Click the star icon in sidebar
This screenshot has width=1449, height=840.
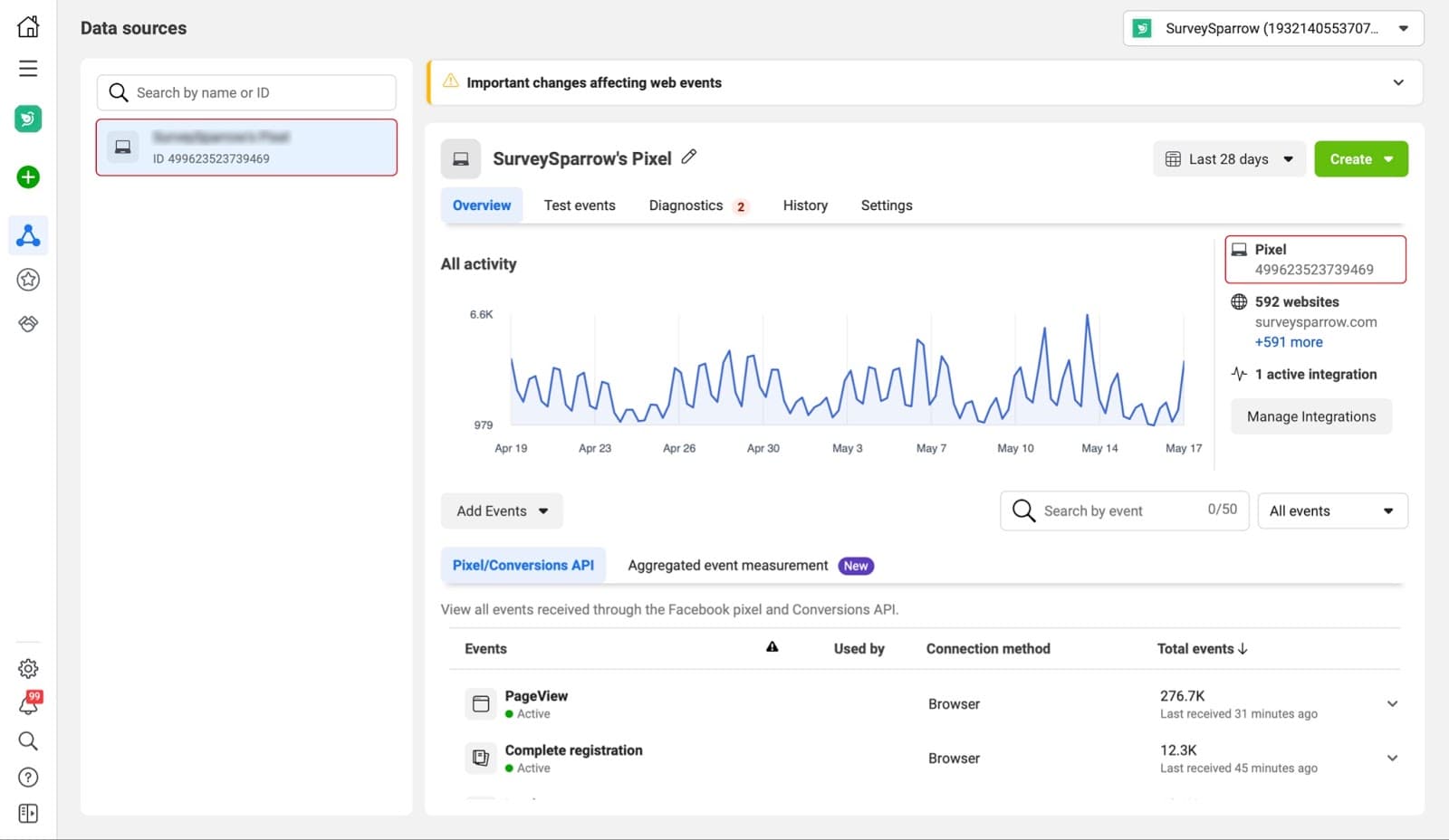click(28, 280)
